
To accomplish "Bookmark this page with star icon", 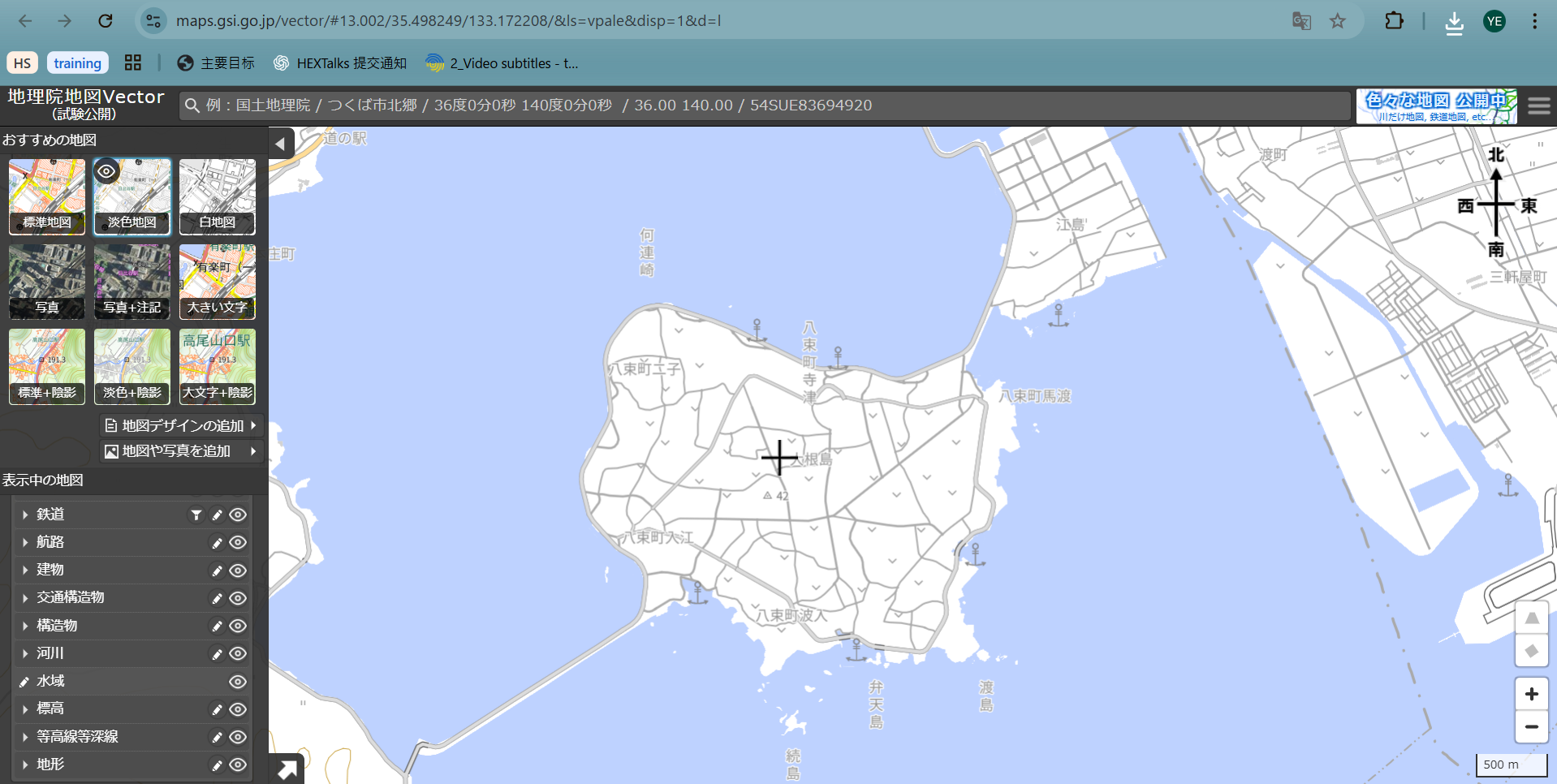I will tap(1337, 21).
